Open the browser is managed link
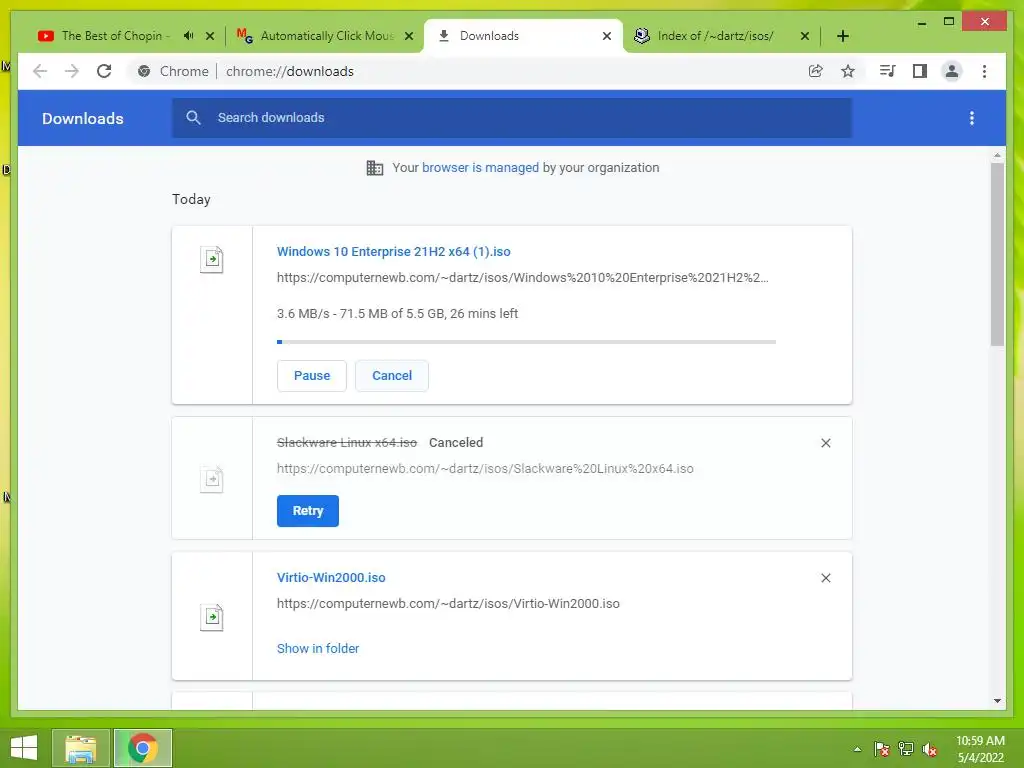The image size is (1024, 768). (480, 168)
